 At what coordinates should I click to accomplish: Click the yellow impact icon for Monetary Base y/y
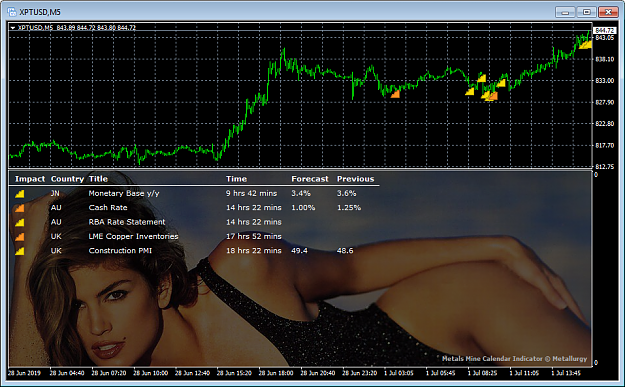[x=20, y=194]
